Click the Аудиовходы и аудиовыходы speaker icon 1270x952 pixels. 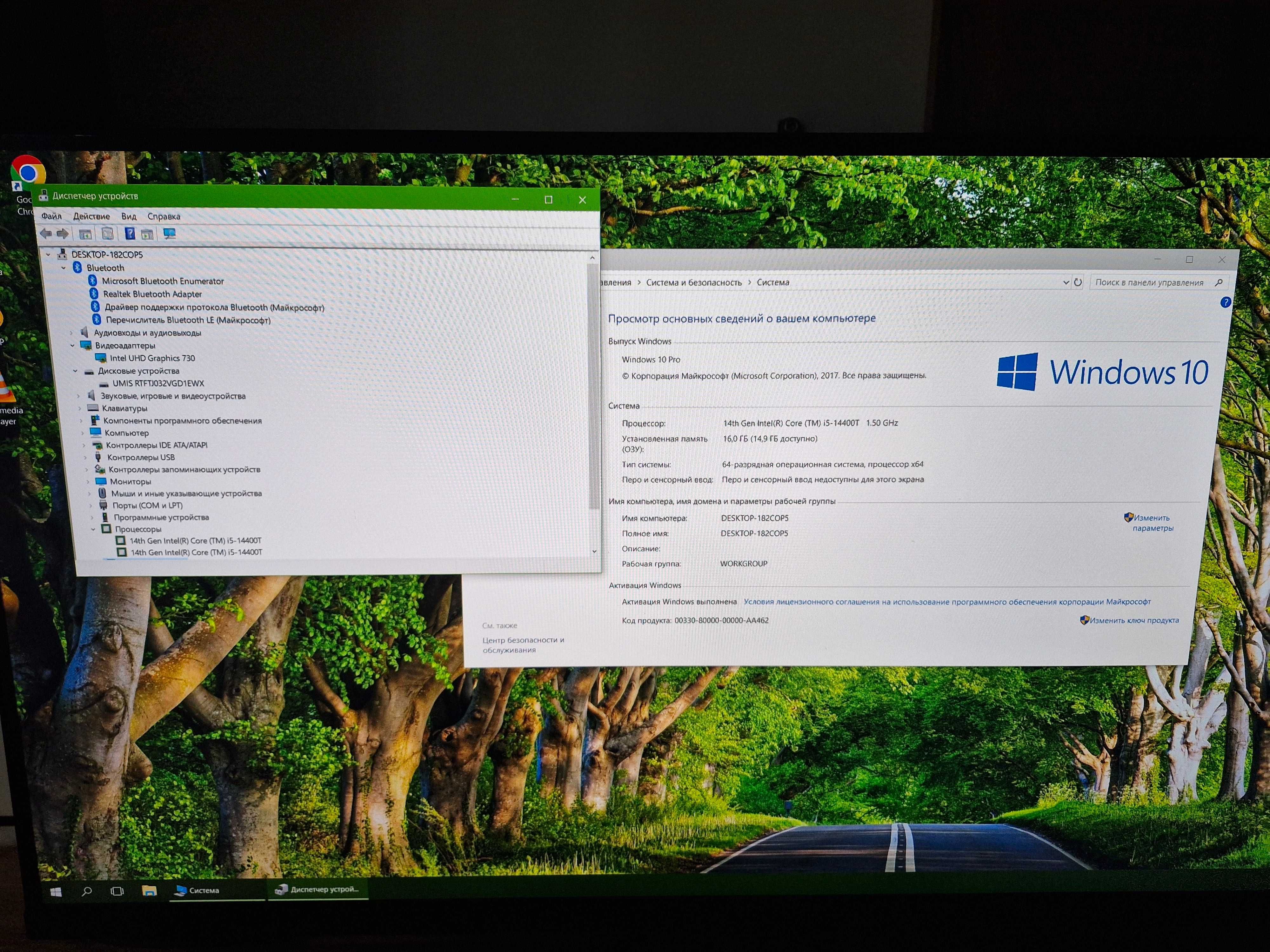point(84,332)
